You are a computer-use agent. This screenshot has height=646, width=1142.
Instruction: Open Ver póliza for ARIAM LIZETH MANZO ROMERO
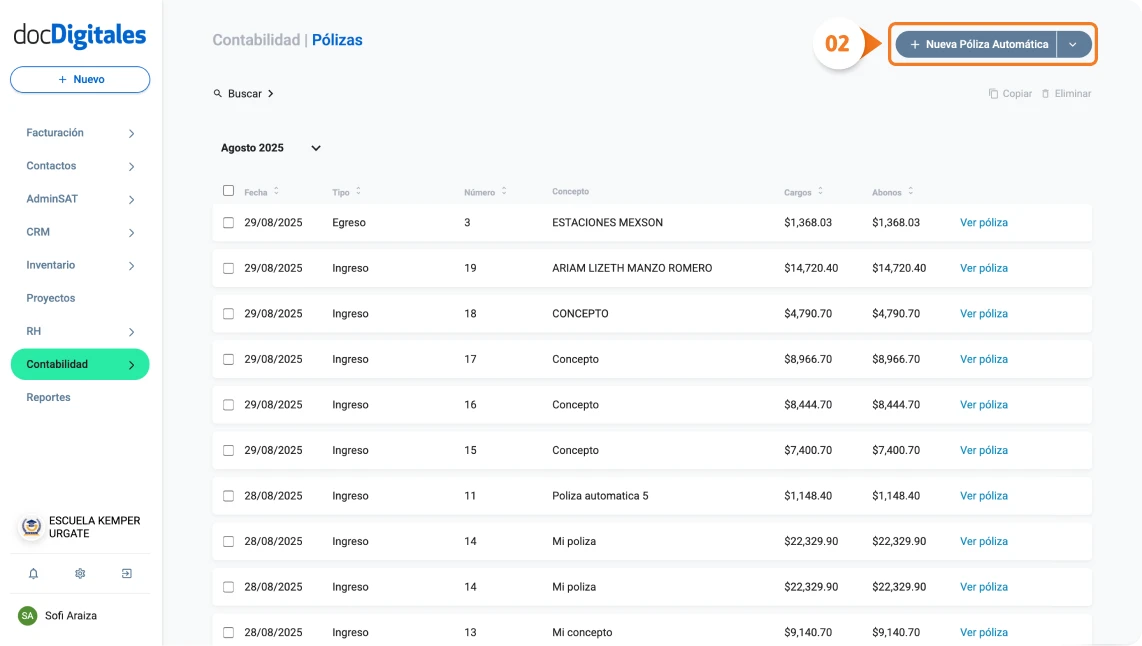983,268
